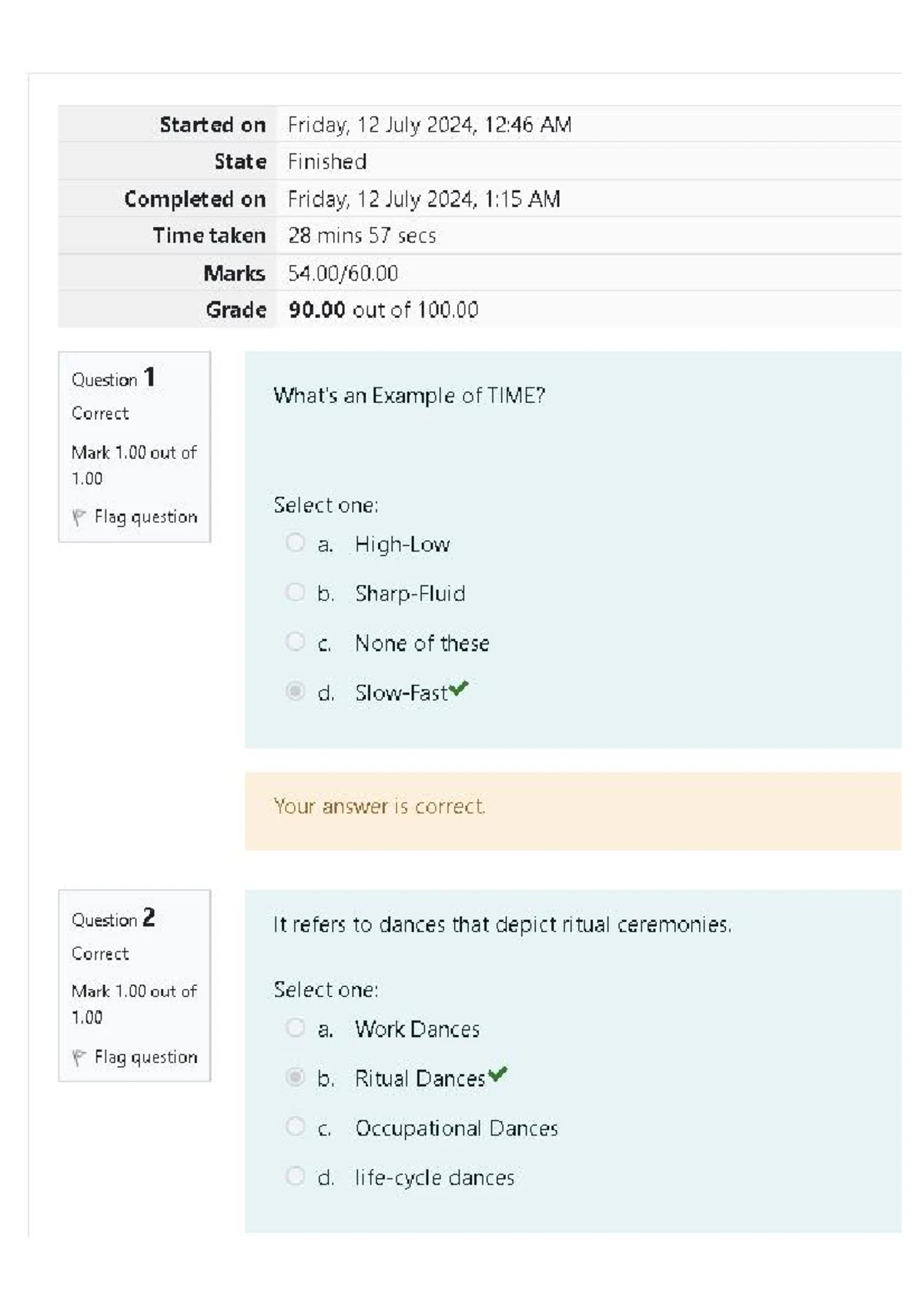Select the Slow-Fast radio button
924x1308 pixels.
pos(295,691)
